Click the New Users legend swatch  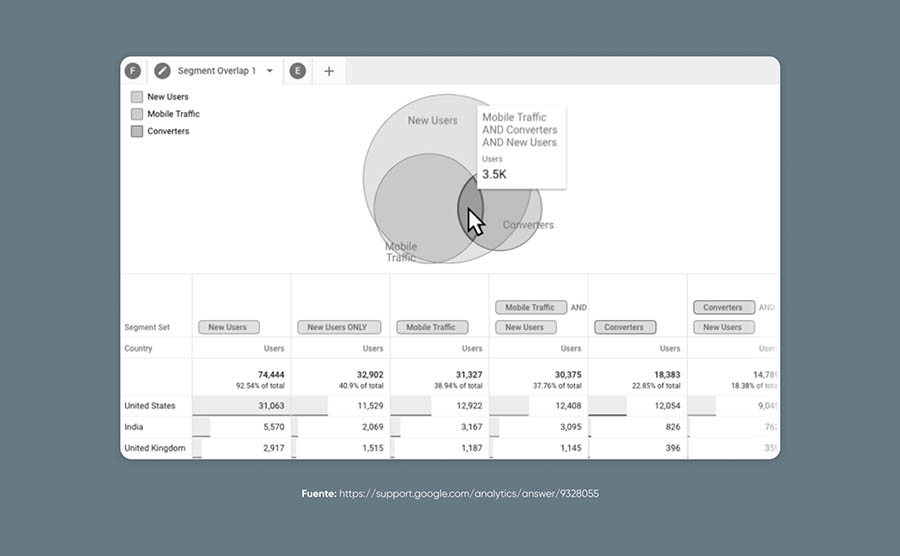(x=137, y=97)
